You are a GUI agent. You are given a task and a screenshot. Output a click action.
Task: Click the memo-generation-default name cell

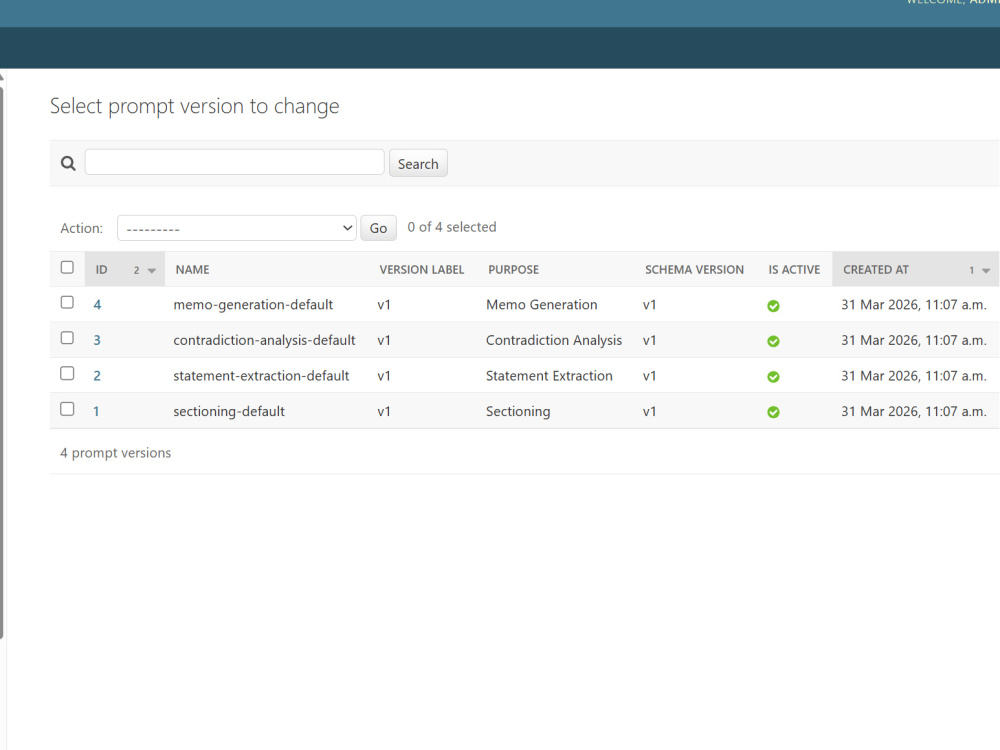pyautogui.click(x=253, y=305)
